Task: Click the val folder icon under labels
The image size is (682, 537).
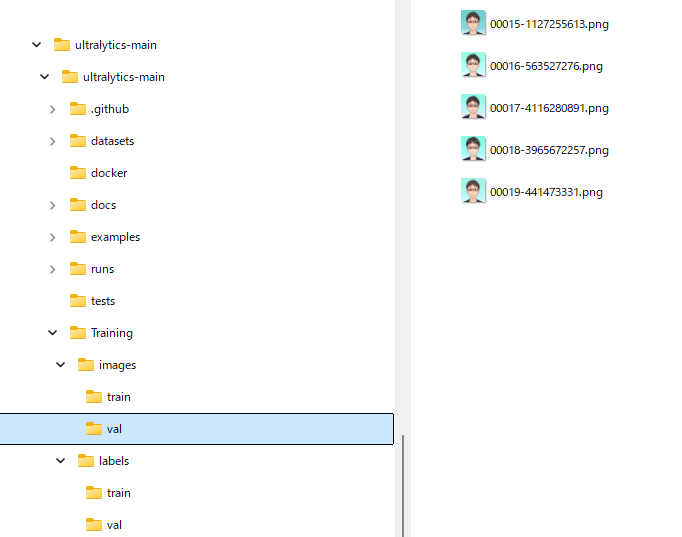Action: 94,525
